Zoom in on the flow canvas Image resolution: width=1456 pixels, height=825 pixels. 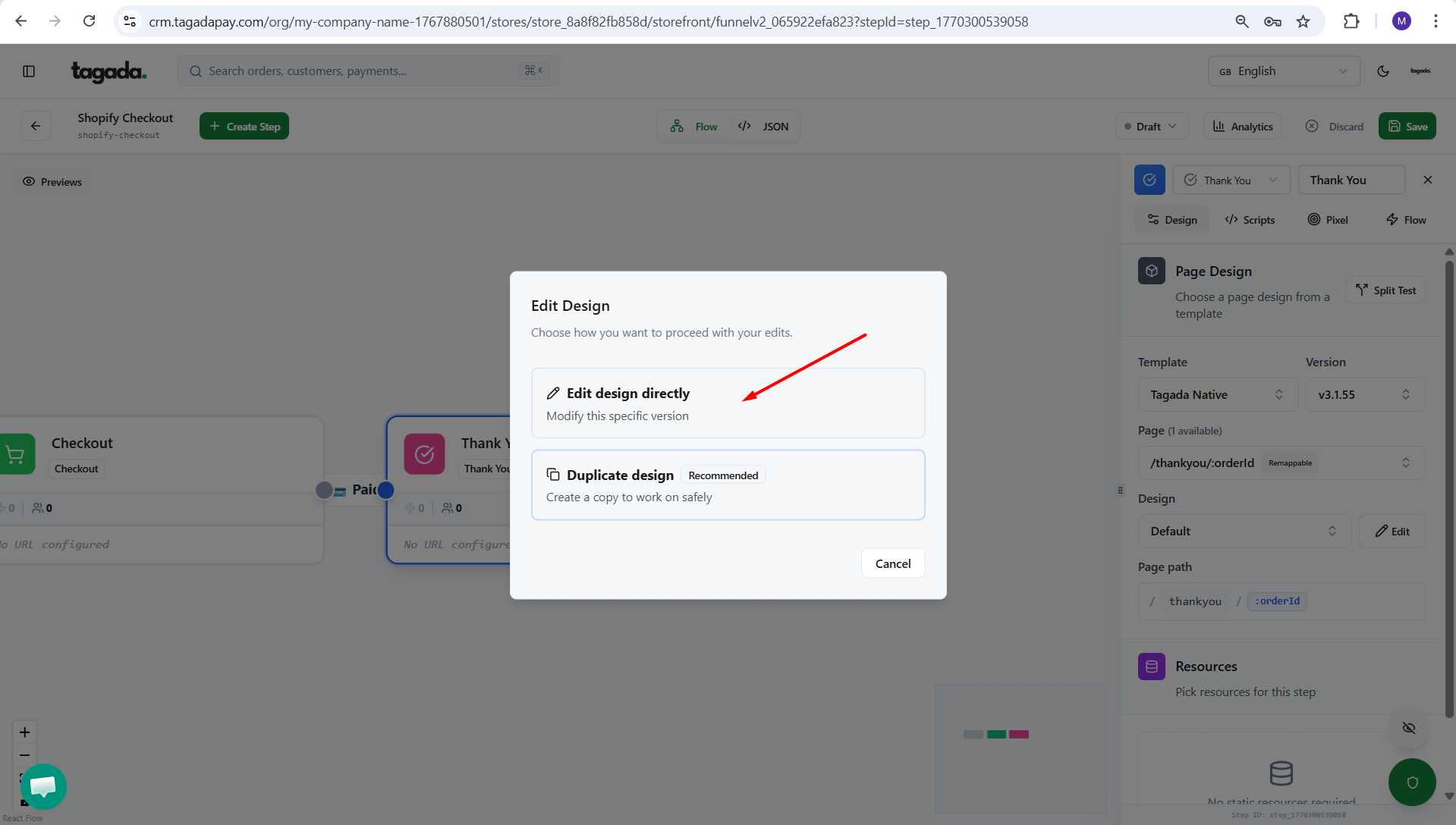point(24,732)
